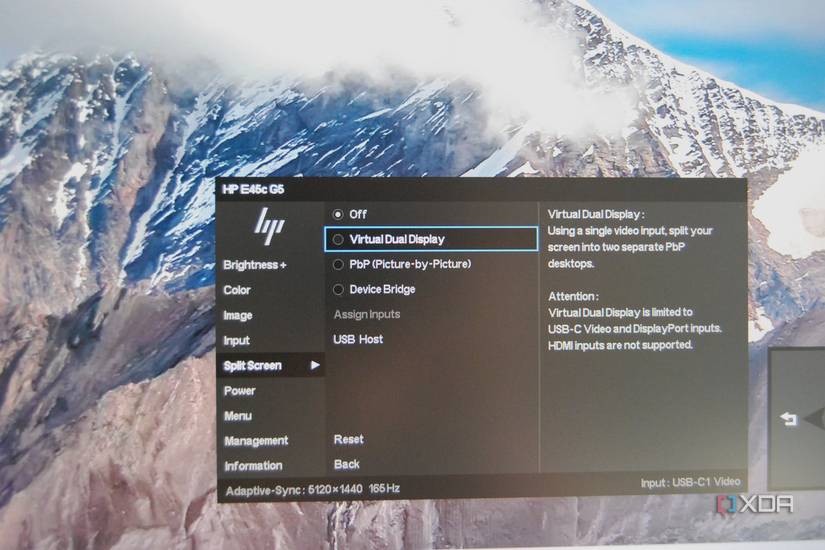
Task: Open the USB Host option
Action: click(358, 339)
